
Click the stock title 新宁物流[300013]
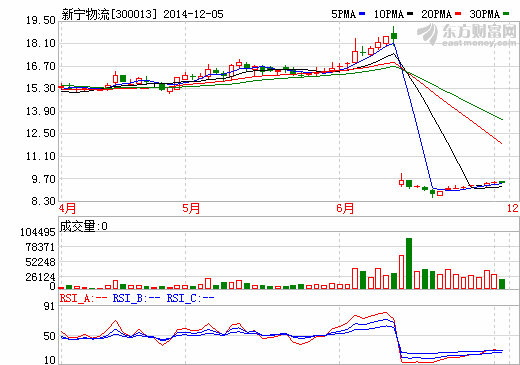point(109,14)
